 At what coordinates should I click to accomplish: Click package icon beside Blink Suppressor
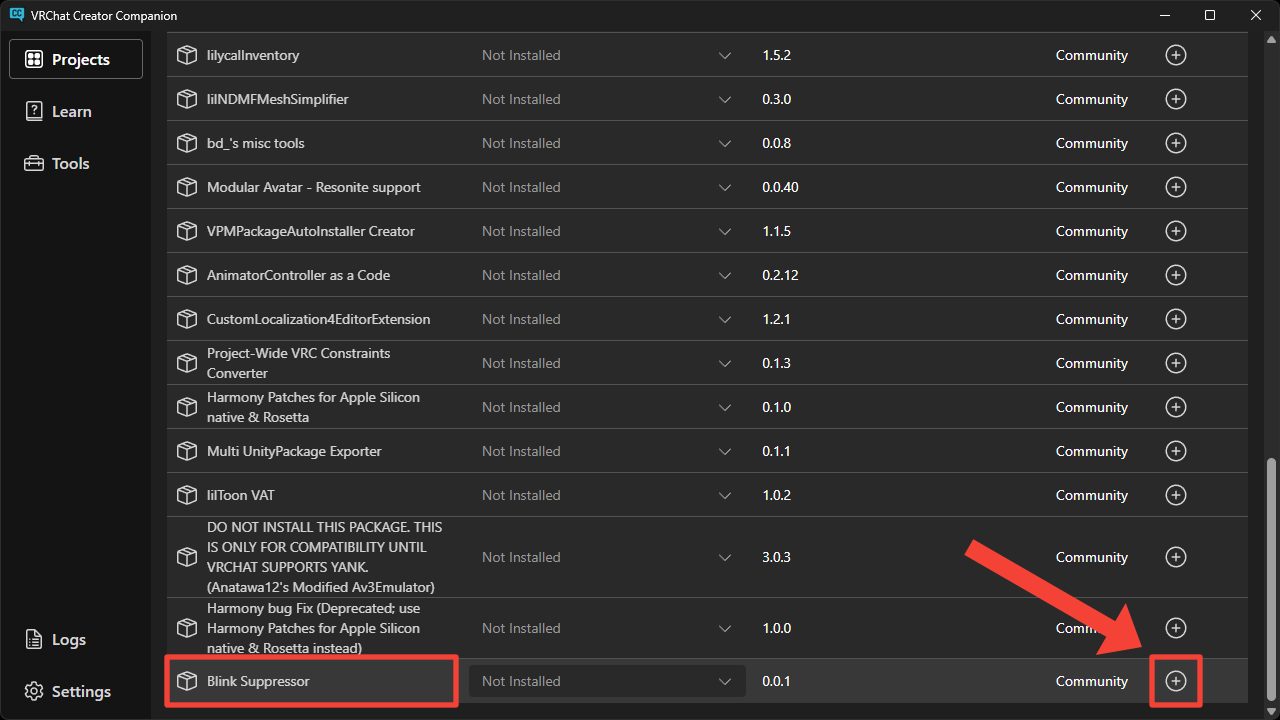(187, 681)
